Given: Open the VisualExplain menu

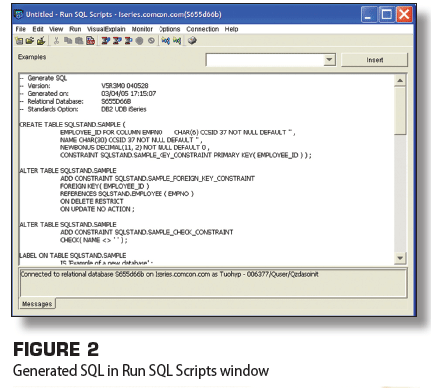Looking at the screenshot, I should [x=106, y=29].
